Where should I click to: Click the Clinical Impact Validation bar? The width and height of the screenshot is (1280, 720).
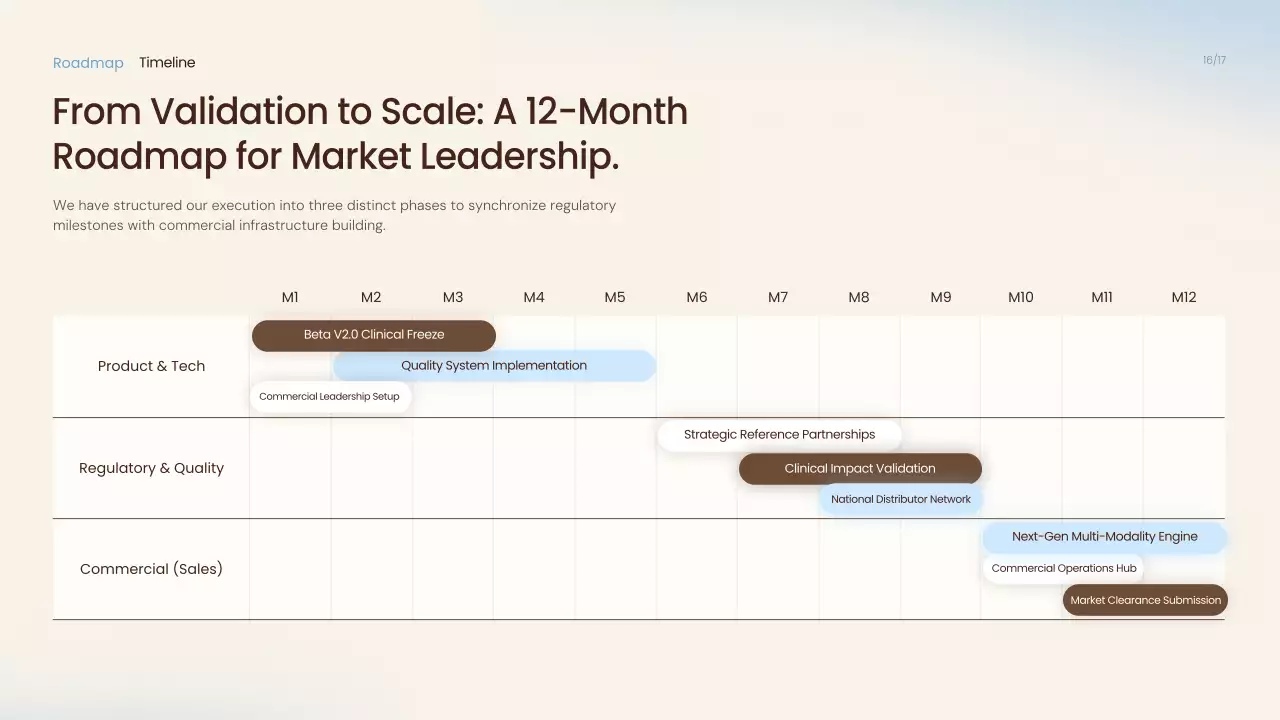click(x=860, y=469)
